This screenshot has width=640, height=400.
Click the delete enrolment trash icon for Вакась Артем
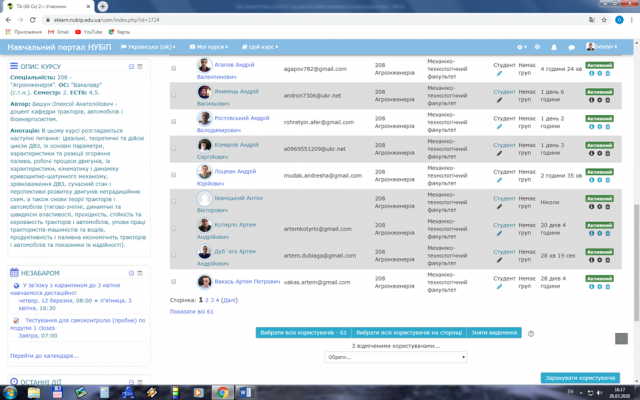pyautogui.click(x=606, y=287)
